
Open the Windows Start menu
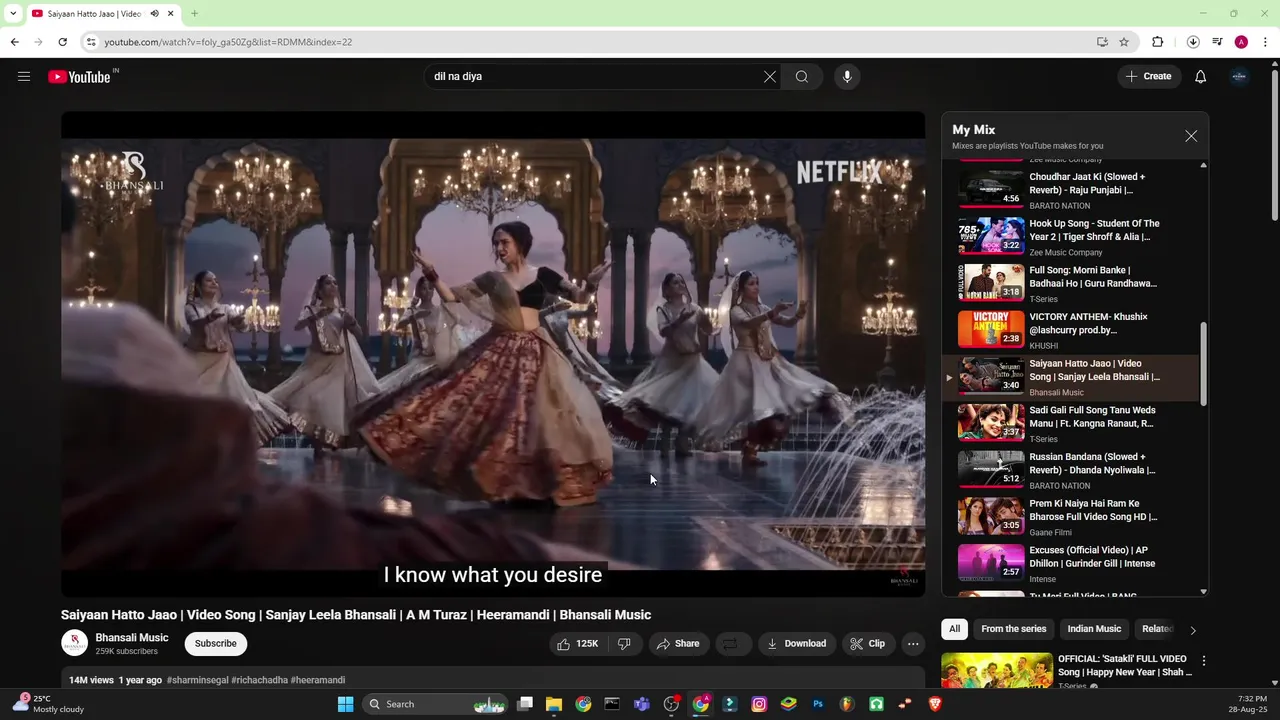click(345, 704)
